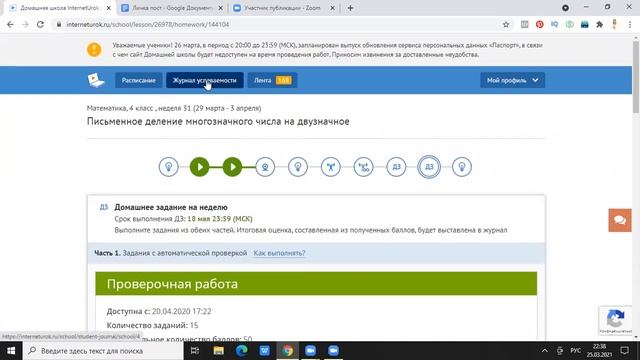
Task: Open the first ДЗ homework step
Action: [396, 167]
